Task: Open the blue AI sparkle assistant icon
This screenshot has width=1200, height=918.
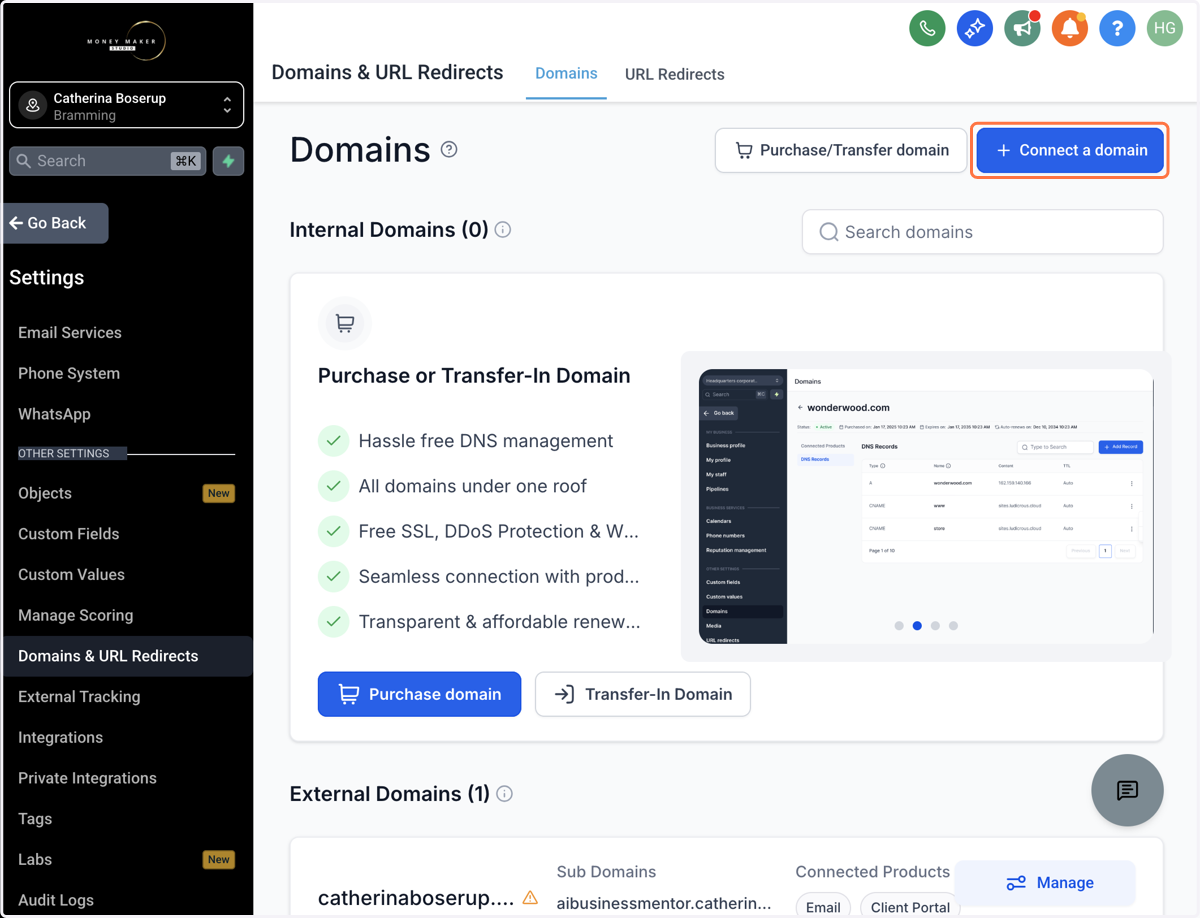Action: (974, 28)
